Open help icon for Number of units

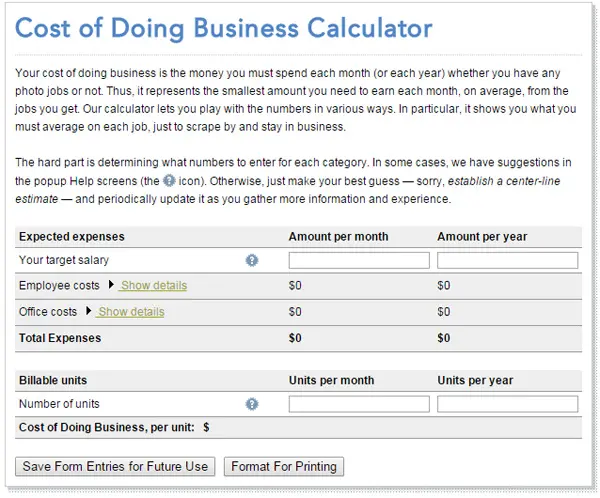pyautogui.click(x=252, y=404)
